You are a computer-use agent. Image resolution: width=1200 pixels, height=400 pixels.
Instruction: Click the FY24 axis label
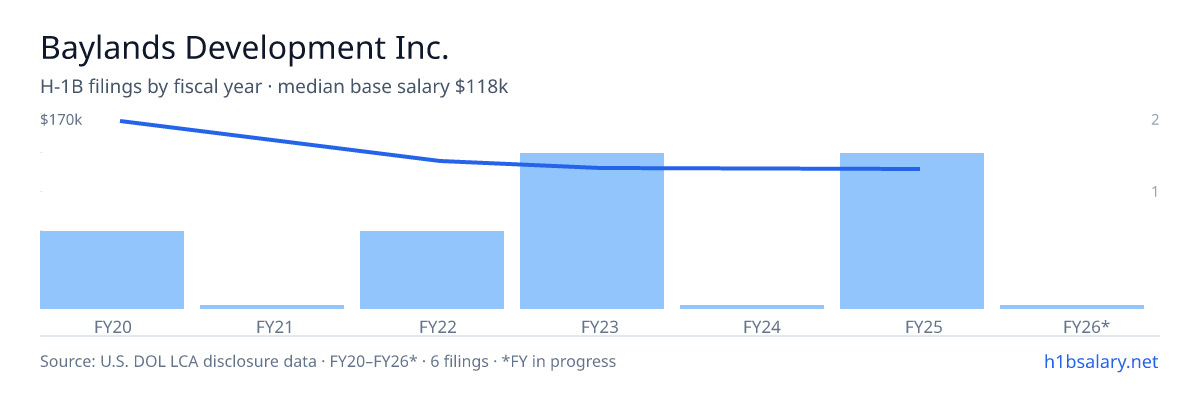[x=752, y=326]
